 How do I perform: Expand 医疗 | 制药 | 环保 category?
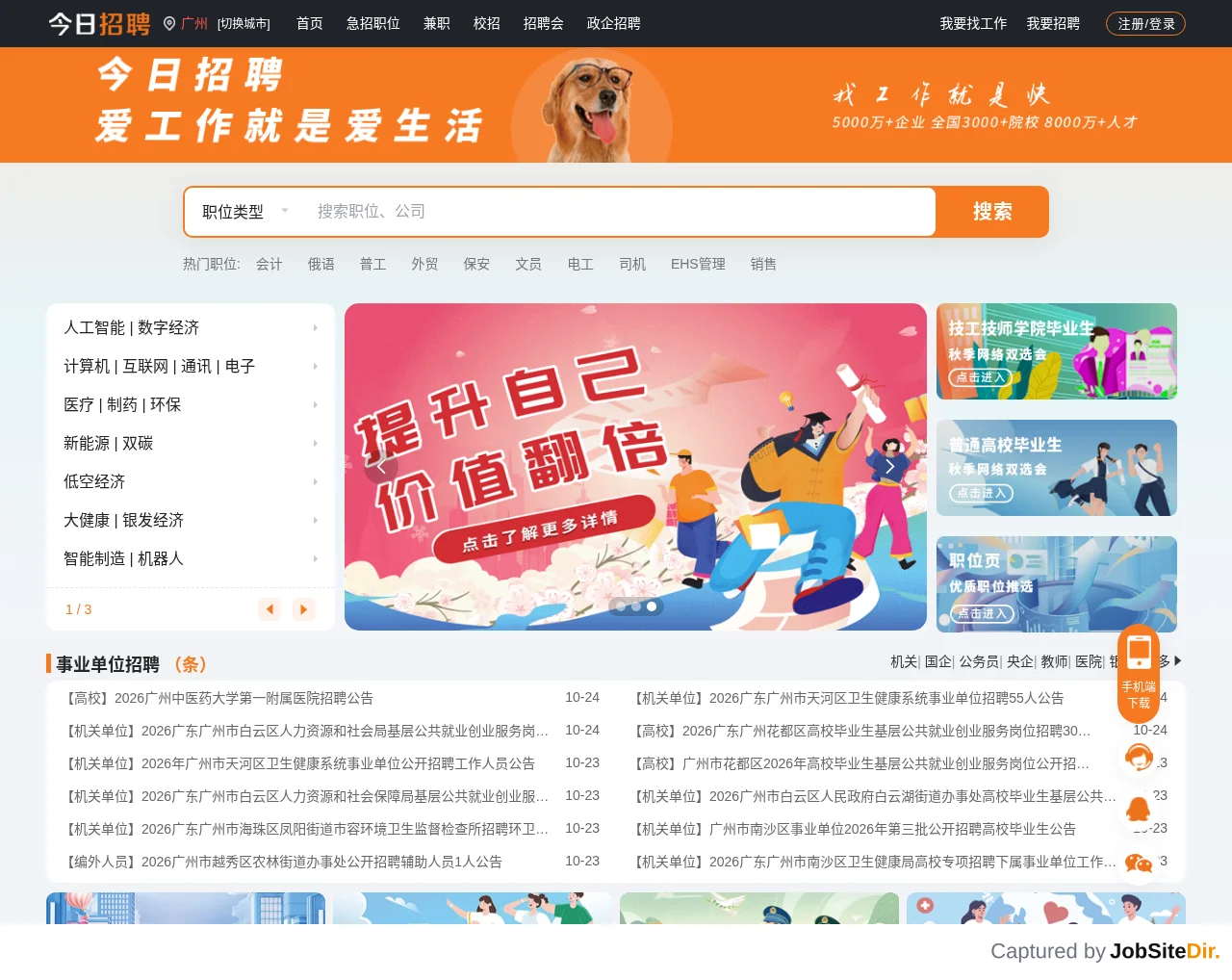[191, 405]
